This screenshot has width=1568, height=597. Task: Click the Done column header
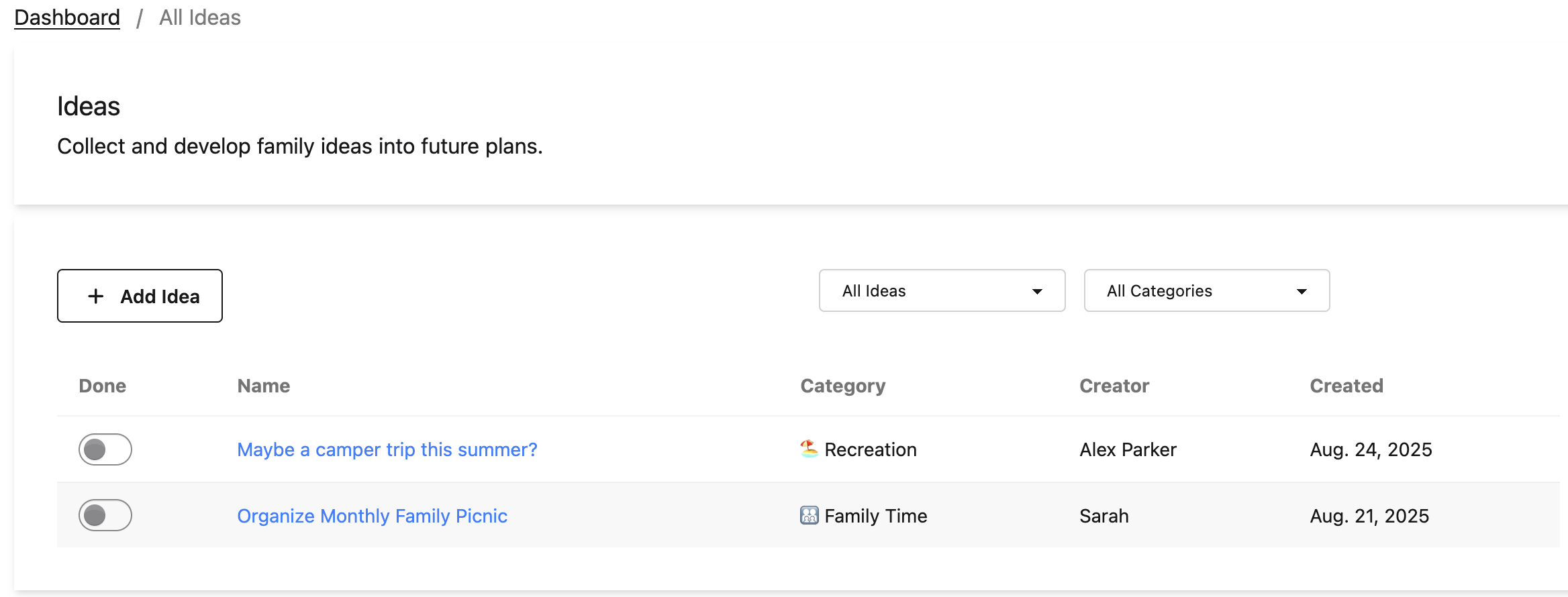pyautogui.click(x=102, y=386)
